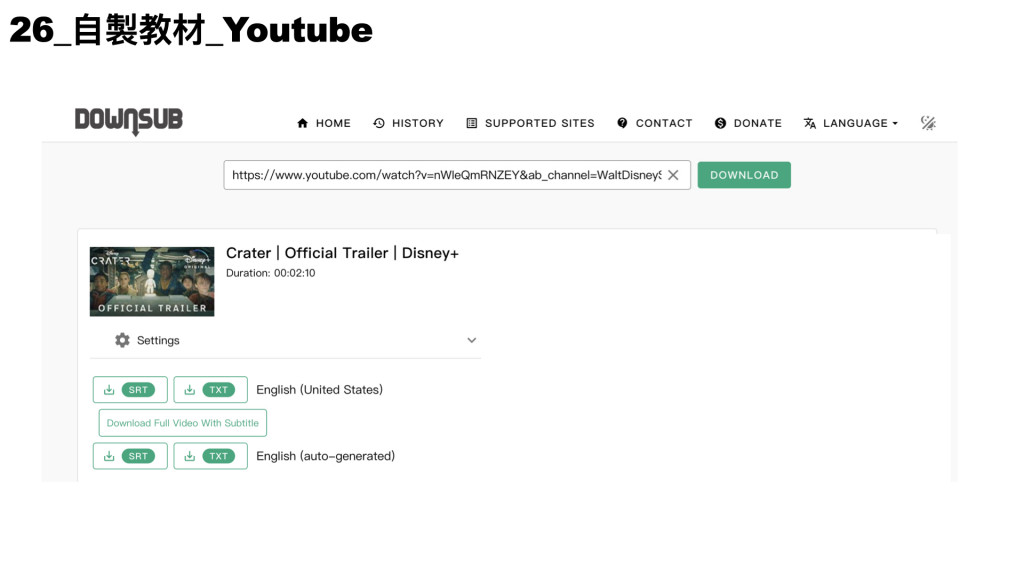Viewport: 1024px width, 576px height.
Task: Clear the URL field with X
Action: tap(673, 175)
